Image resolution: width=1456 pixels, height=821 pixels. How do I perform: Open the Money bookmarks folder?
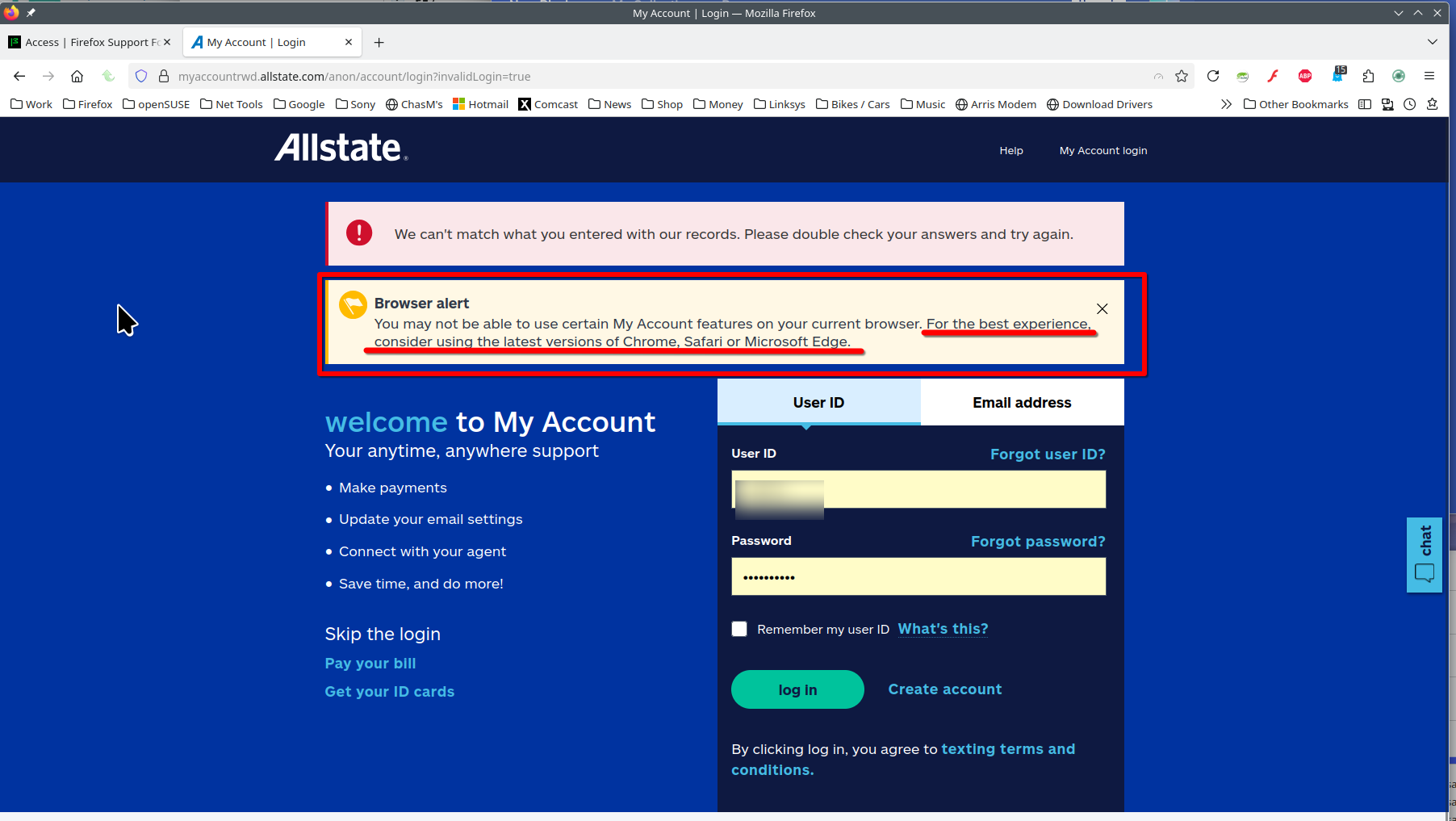click(718, 104)
